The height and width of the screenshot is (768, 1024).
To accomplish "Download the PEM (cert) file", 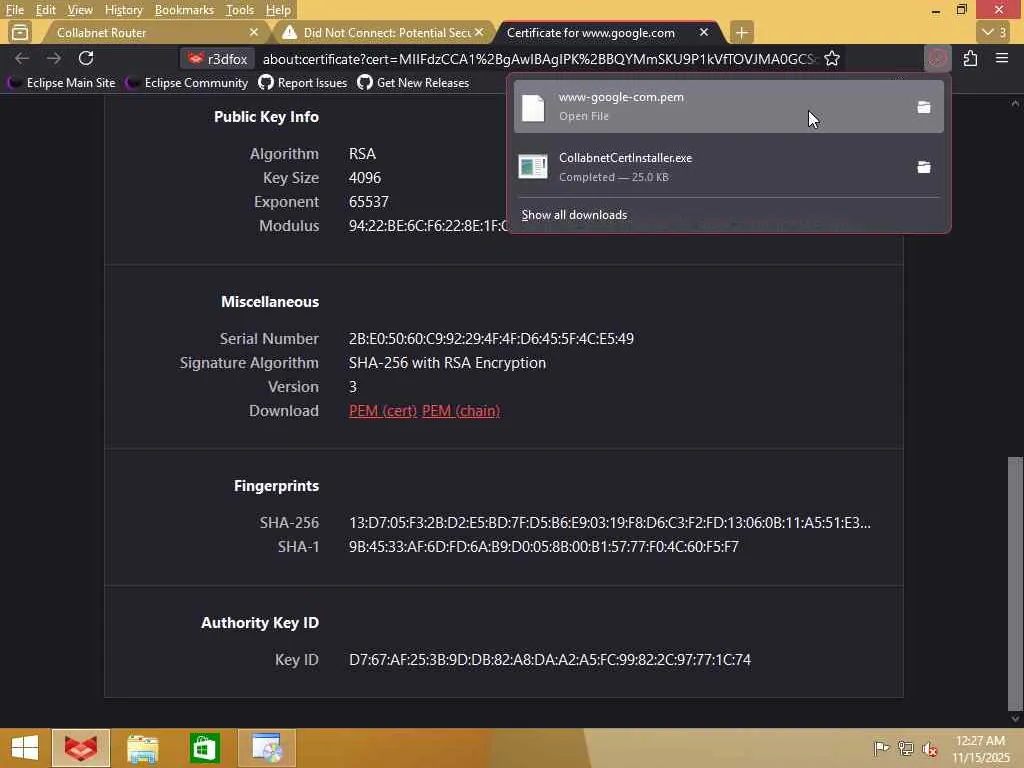I will click(x=383, y=411).
